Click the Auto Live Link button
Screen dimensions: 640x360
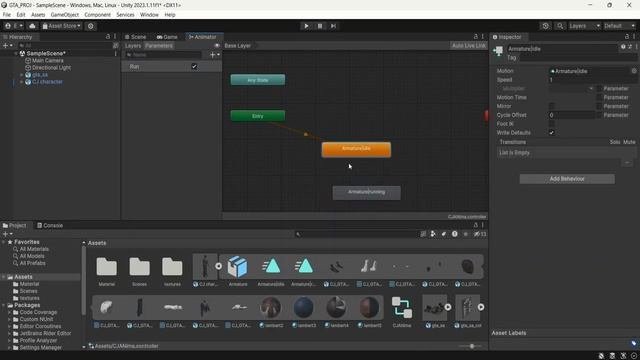469,46
